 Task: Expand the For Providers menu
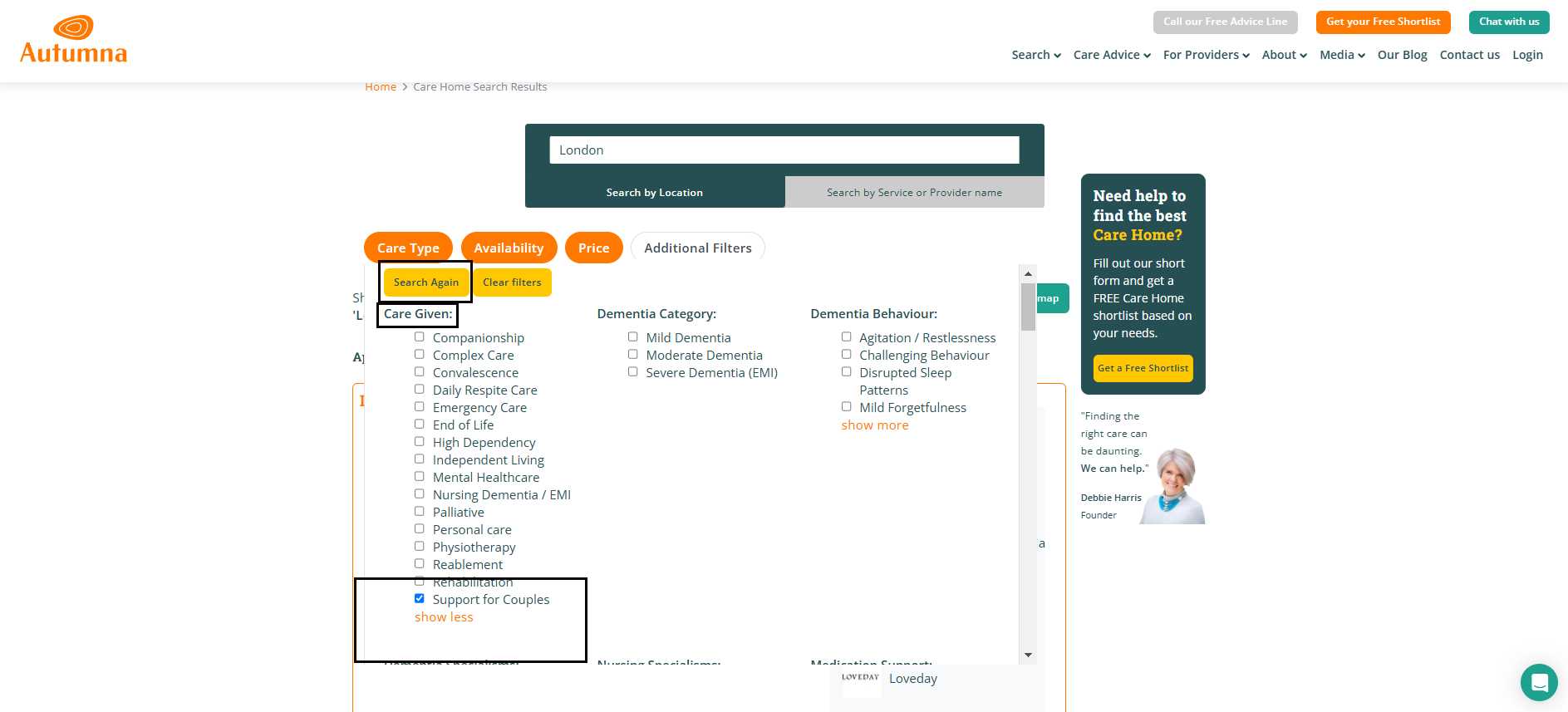1207,55
